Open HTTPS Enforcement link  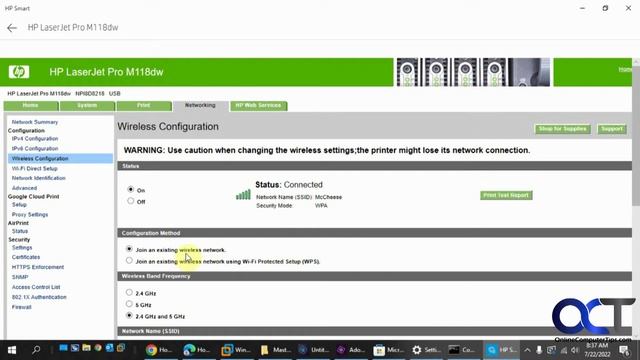click(x=38, y=267)
